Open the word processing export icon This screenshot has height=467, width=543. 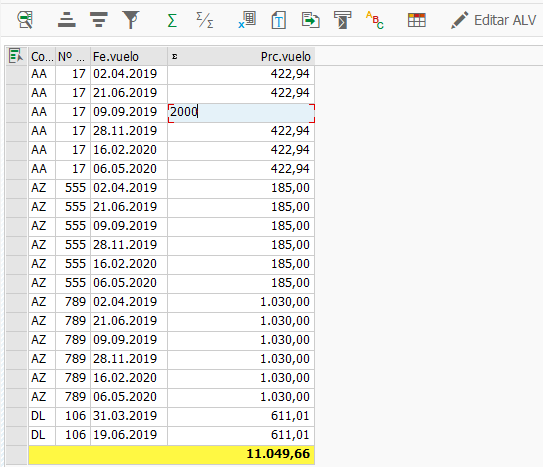pos(278,20)
